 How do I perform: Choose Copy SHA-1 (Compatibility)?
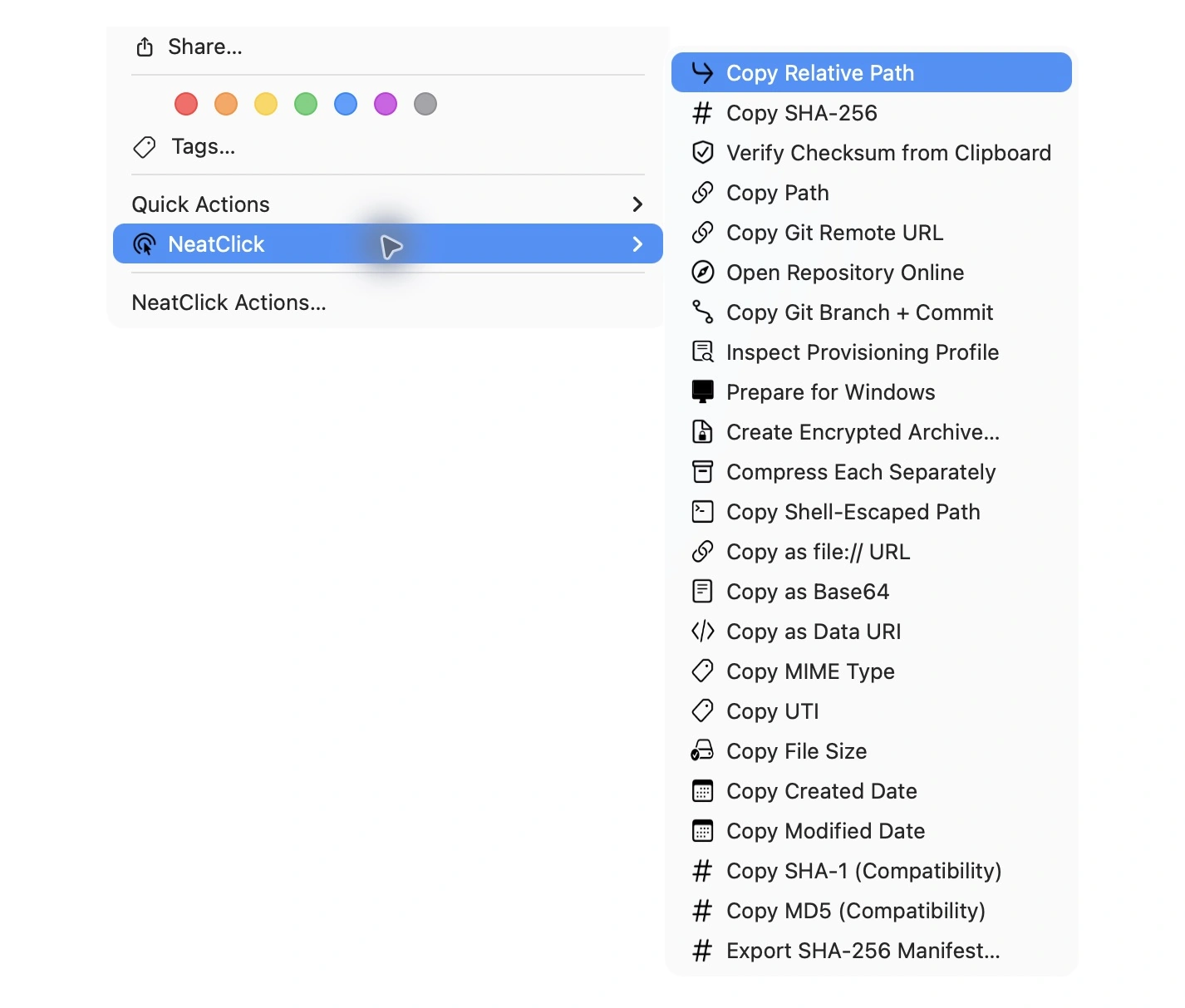point(872,871)
